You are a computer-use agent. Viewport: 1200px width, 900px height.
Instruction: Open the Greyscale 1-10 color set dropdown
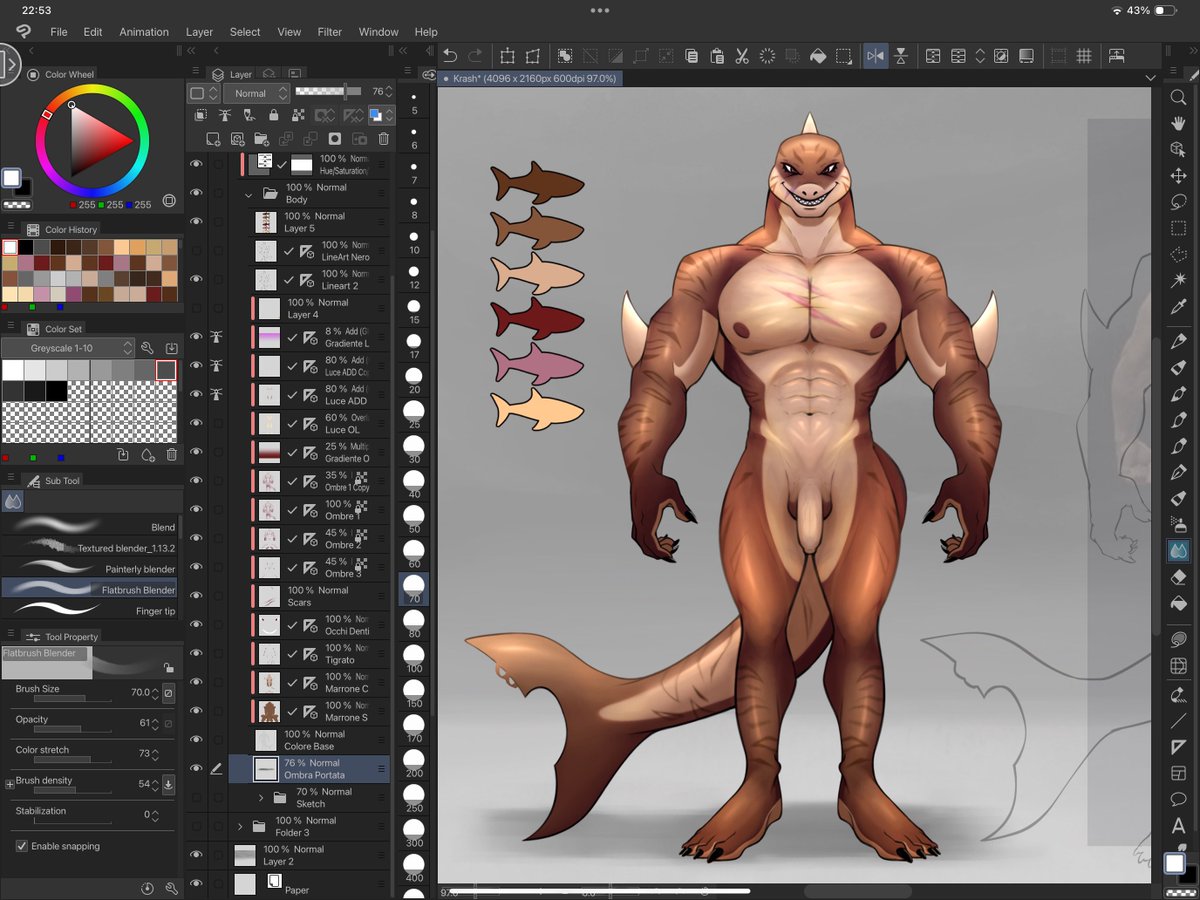[68, 348]
